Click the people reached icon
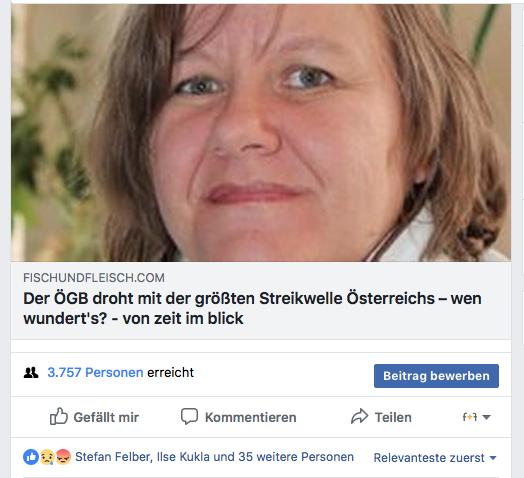 click(x=31, y=373)
